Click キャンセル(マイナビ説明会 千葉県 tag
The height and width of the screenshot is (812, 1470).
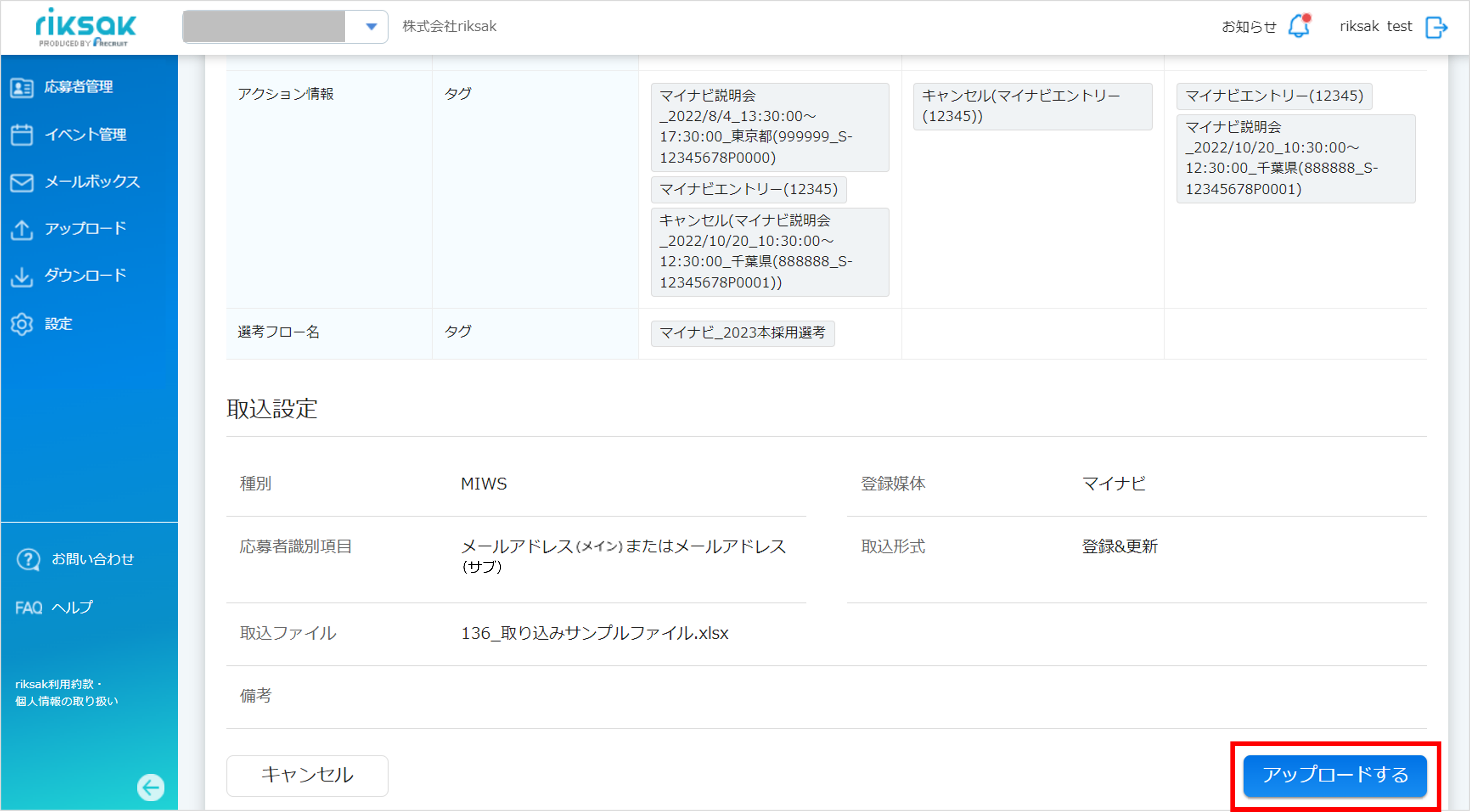pyautogui.click(x=769, y=252)
